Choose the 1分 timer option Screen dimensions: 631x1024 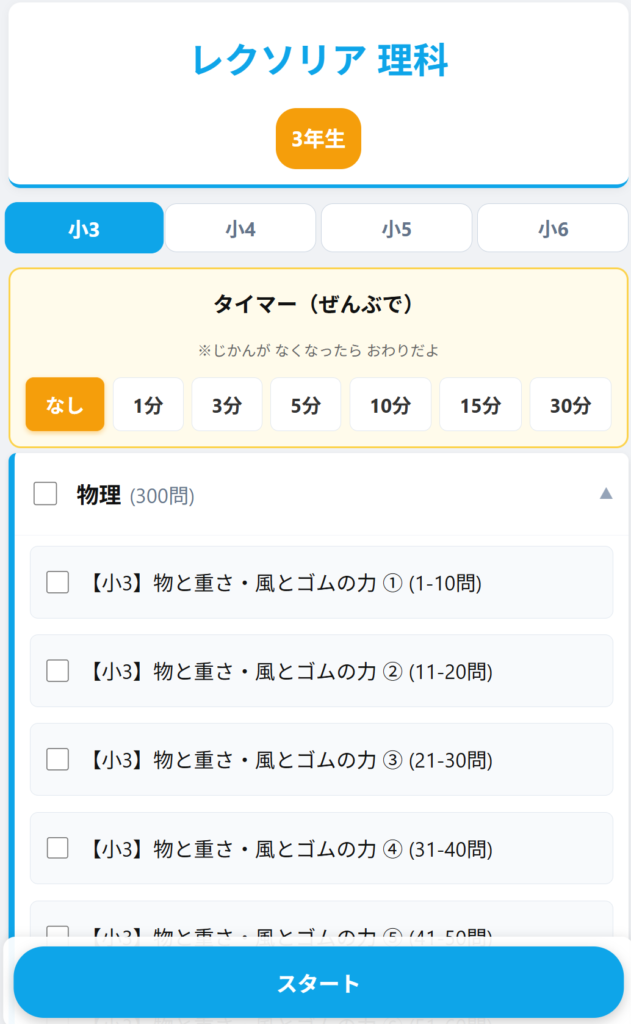pyautogui.click(x=148, y=405)
